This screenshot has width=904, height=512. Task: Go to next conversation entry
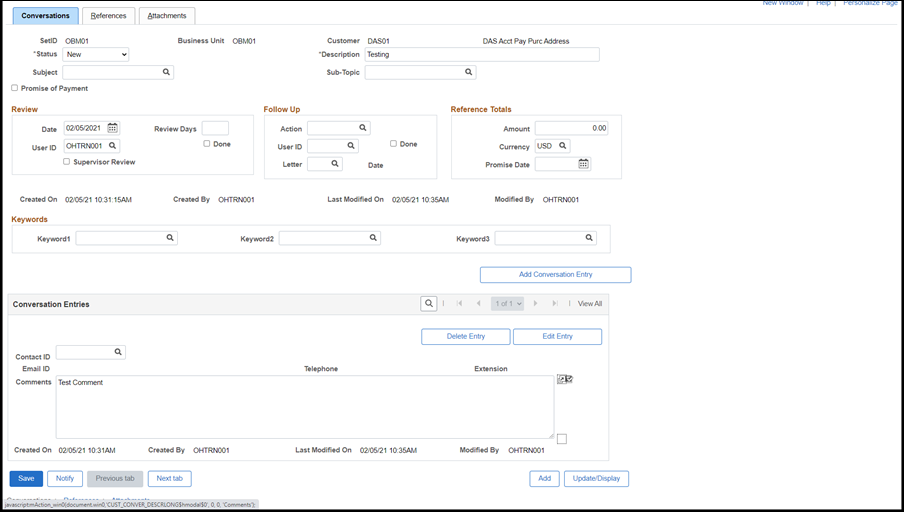(535, 303)
